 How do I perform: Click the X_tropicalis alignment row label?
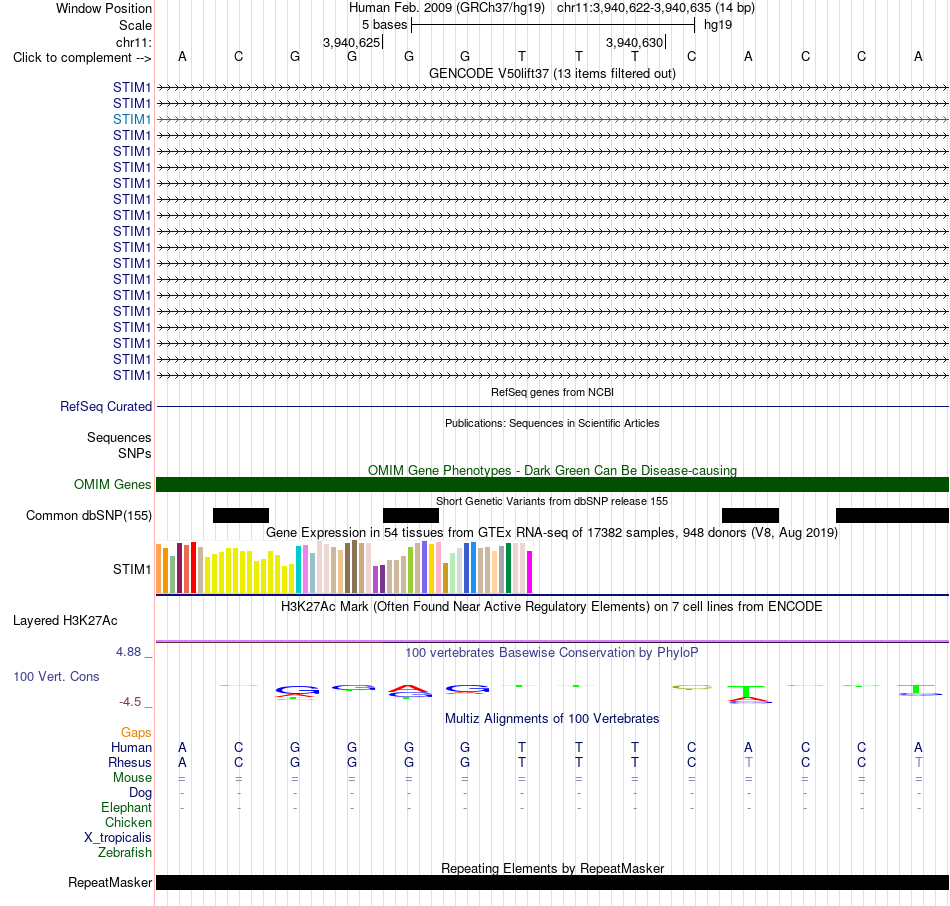point(118,838)
